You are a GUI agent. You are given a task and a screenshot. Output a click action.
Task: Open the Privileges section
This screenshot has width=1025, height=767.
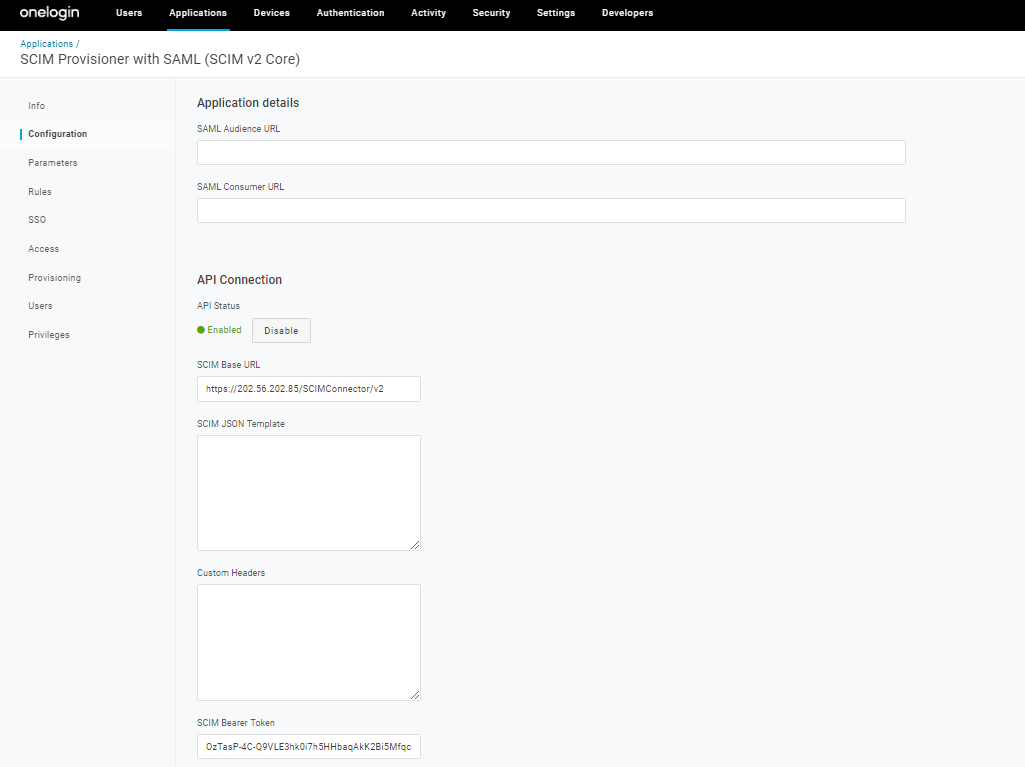48,334
